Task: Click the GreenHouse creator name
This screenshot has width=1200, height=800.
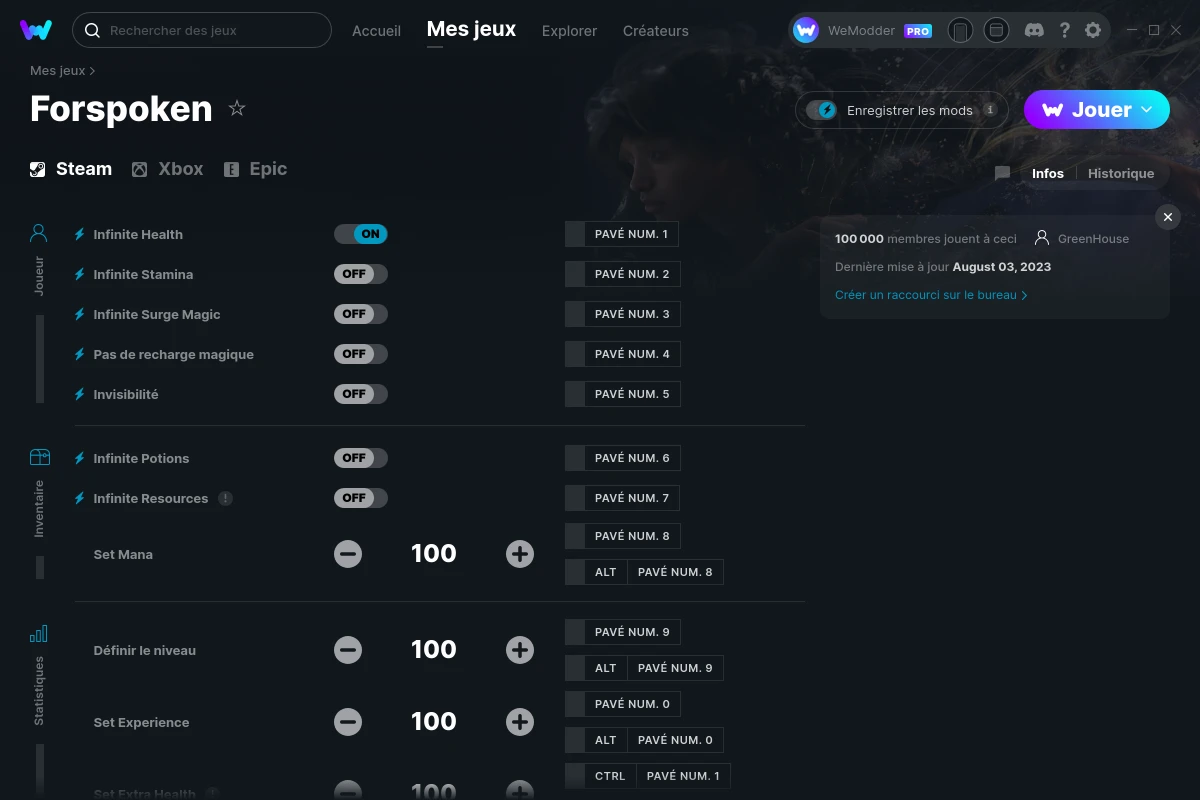Action: tap(1093, 238)
